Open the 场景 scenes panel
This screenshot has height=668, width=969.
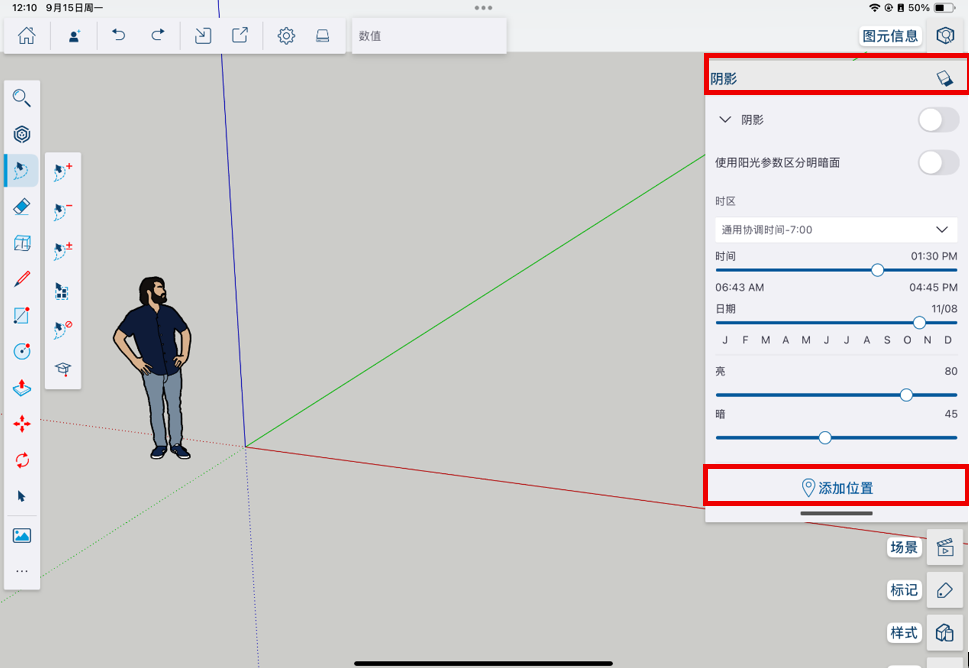coord(944,548)
